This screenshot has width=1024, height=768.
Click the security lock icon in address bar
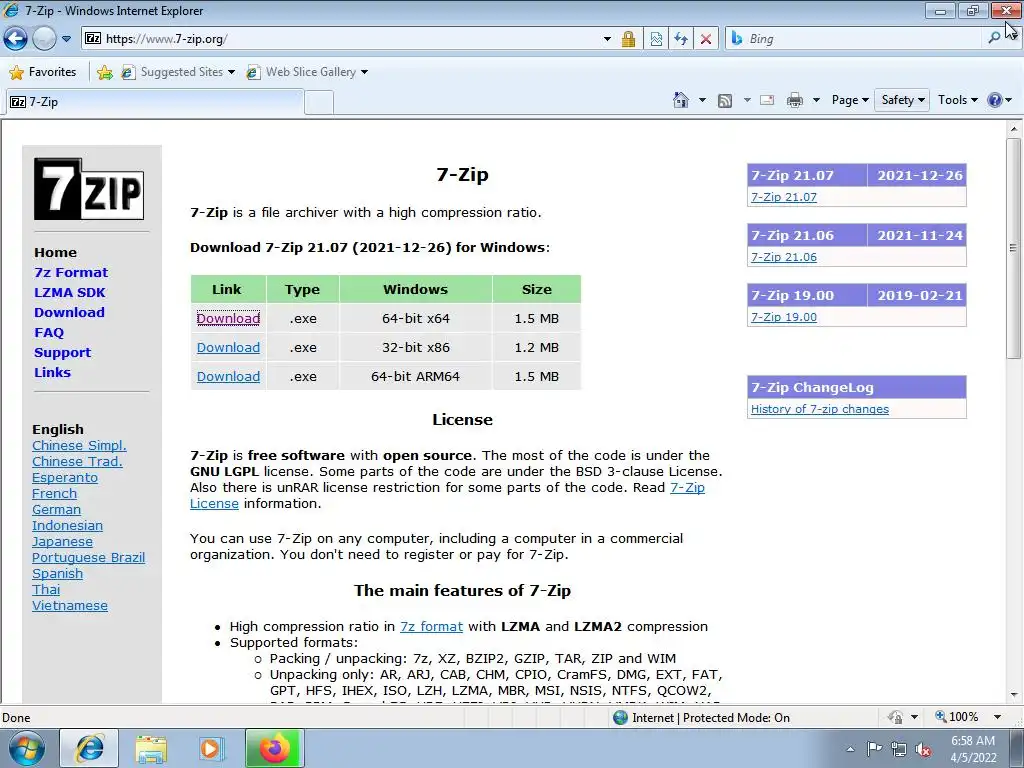click(x=628, y=39)
